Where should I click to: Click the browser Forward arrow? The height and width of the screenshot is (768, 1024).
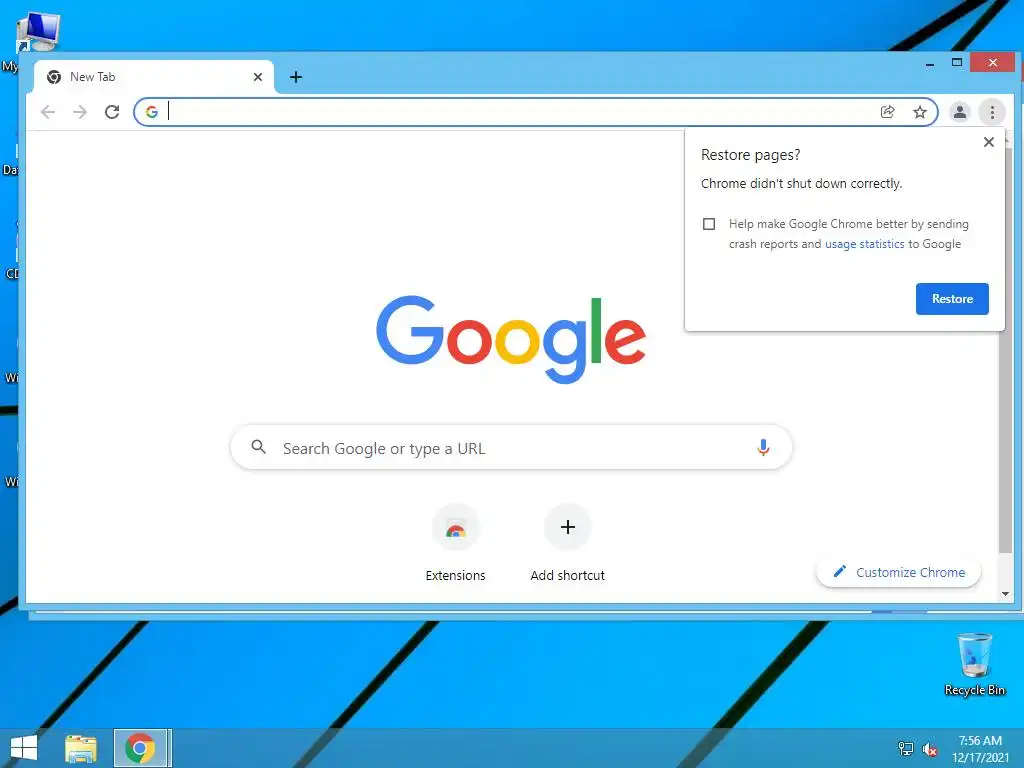80,112
